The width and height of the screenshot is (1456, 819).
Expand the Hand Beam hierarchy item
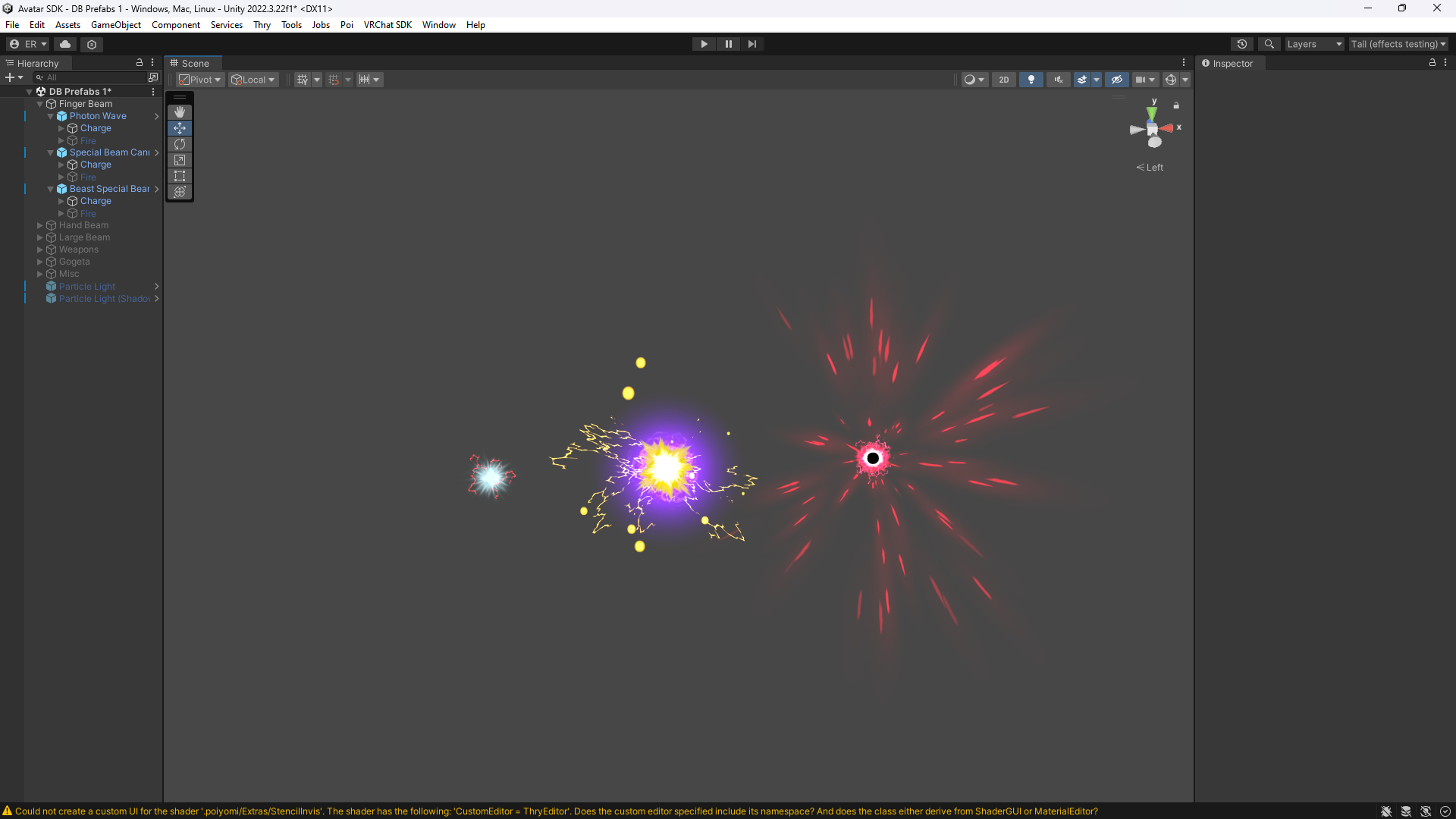point(40,225)
